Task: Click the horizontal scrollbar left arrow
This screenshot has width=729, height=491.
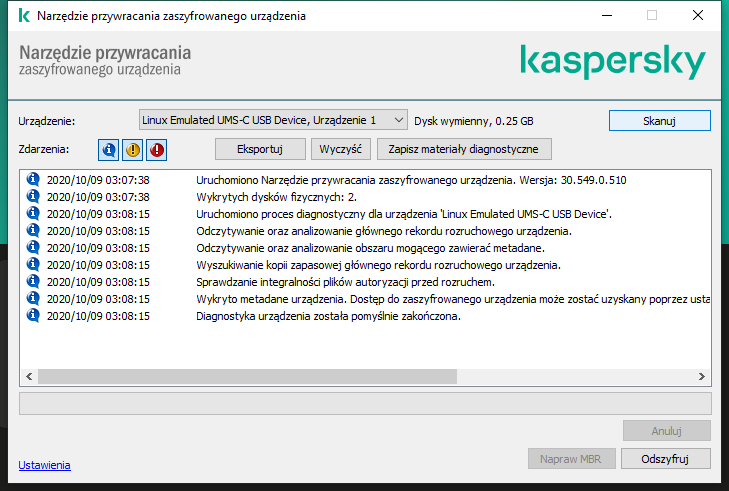Action: [27, 376]
